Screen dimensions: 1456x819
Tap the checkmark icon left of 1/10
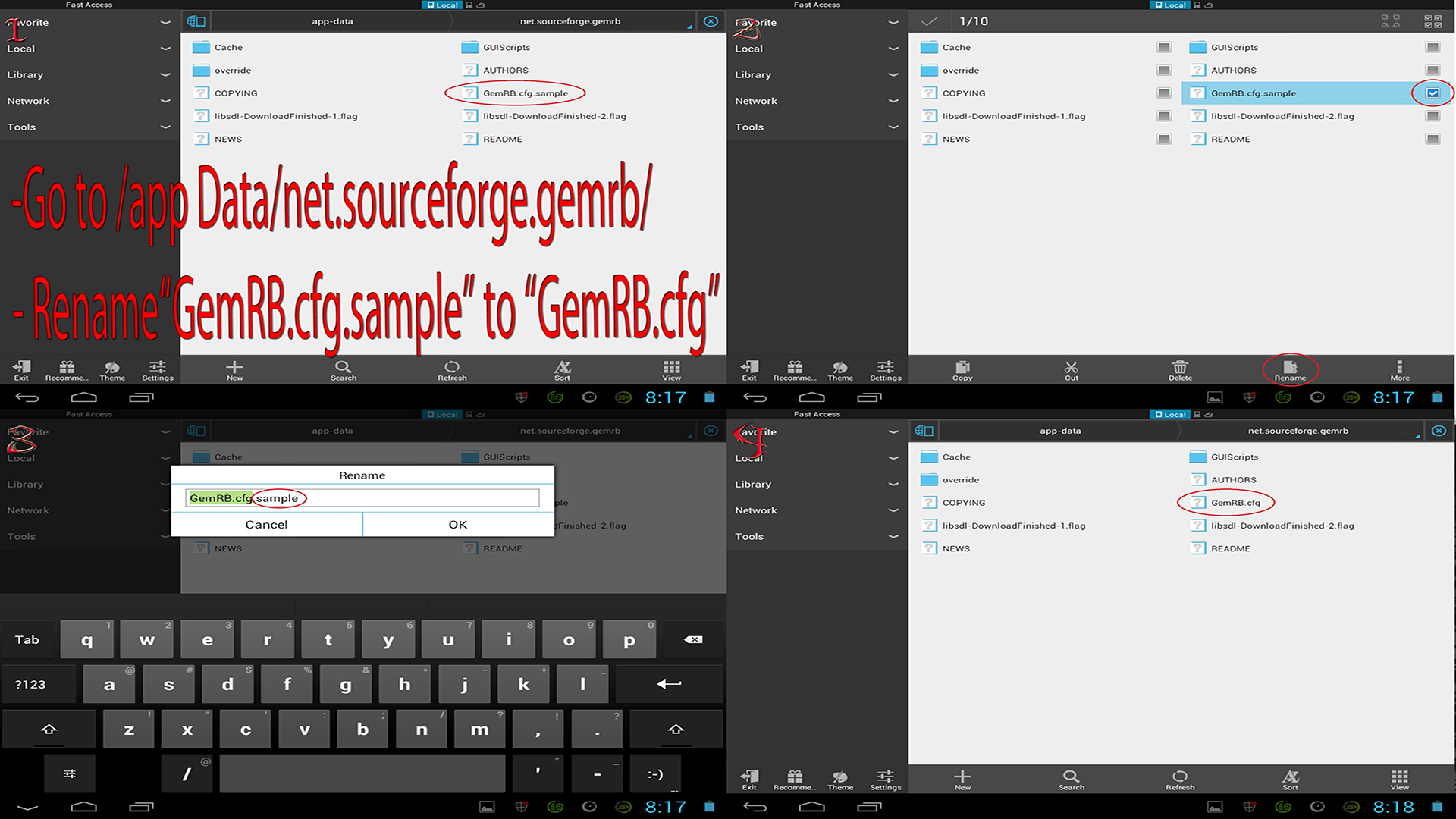[x=929, y=21]
